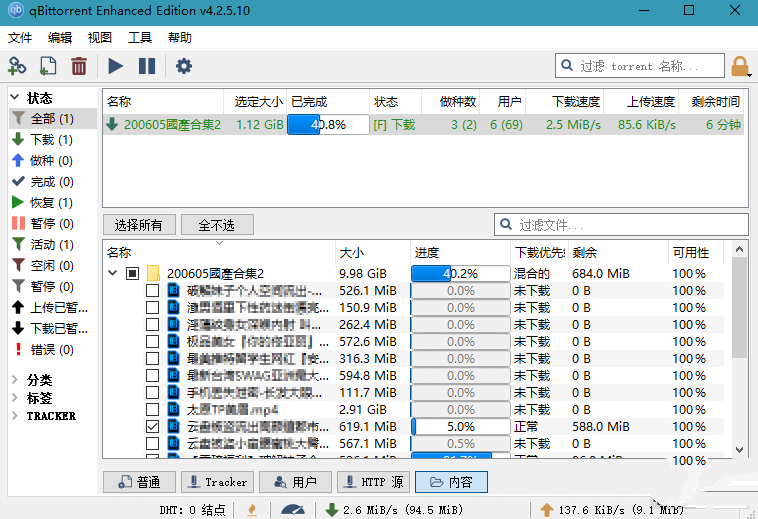Open the 工具 menu
This screenshot has height=519, width=758.
pyautogui.click(x=140, y=38)
